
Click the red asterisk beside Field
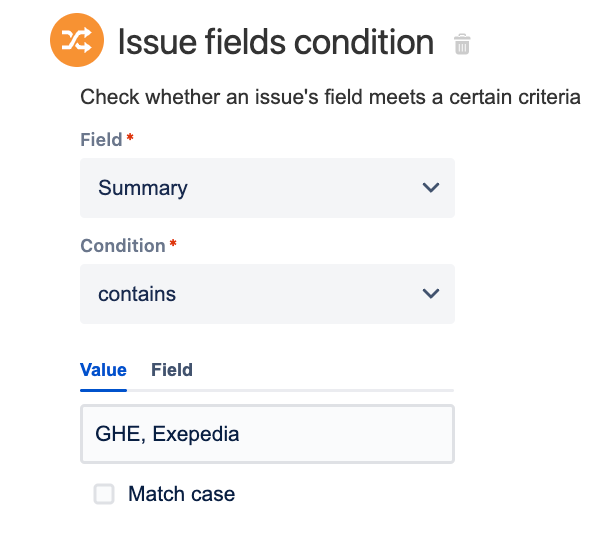(130, 137)
